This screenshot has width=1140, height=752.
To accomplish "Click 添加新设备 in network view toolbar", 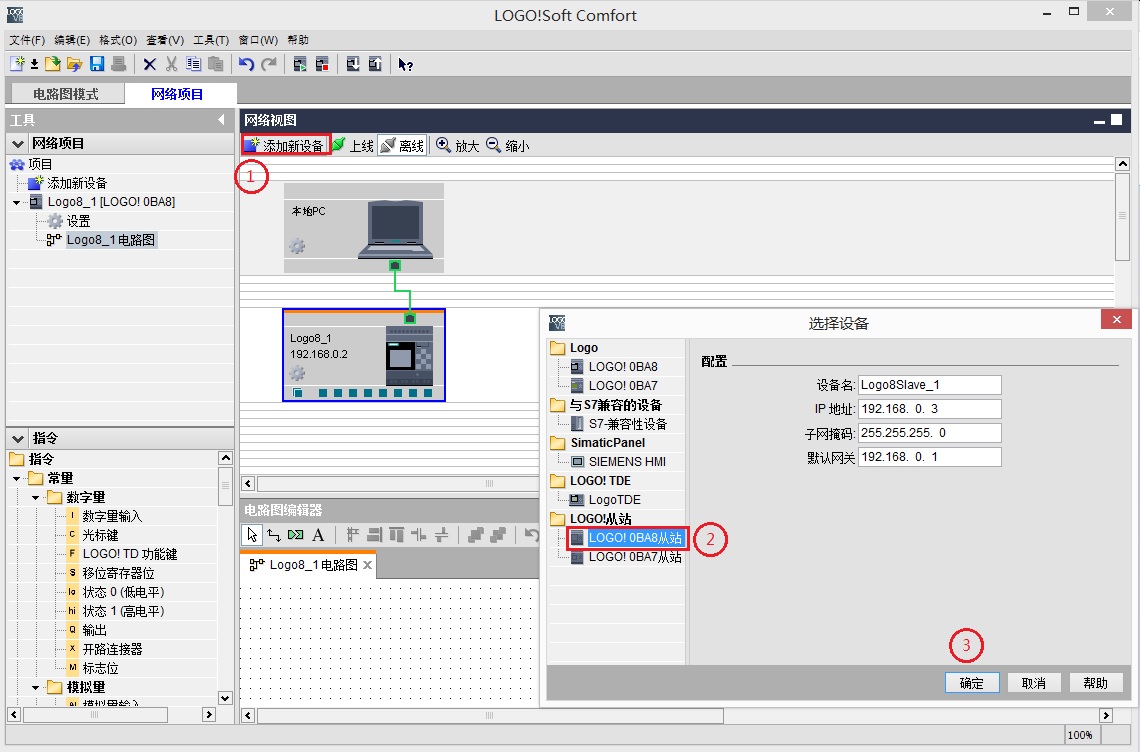I will 285,145.
